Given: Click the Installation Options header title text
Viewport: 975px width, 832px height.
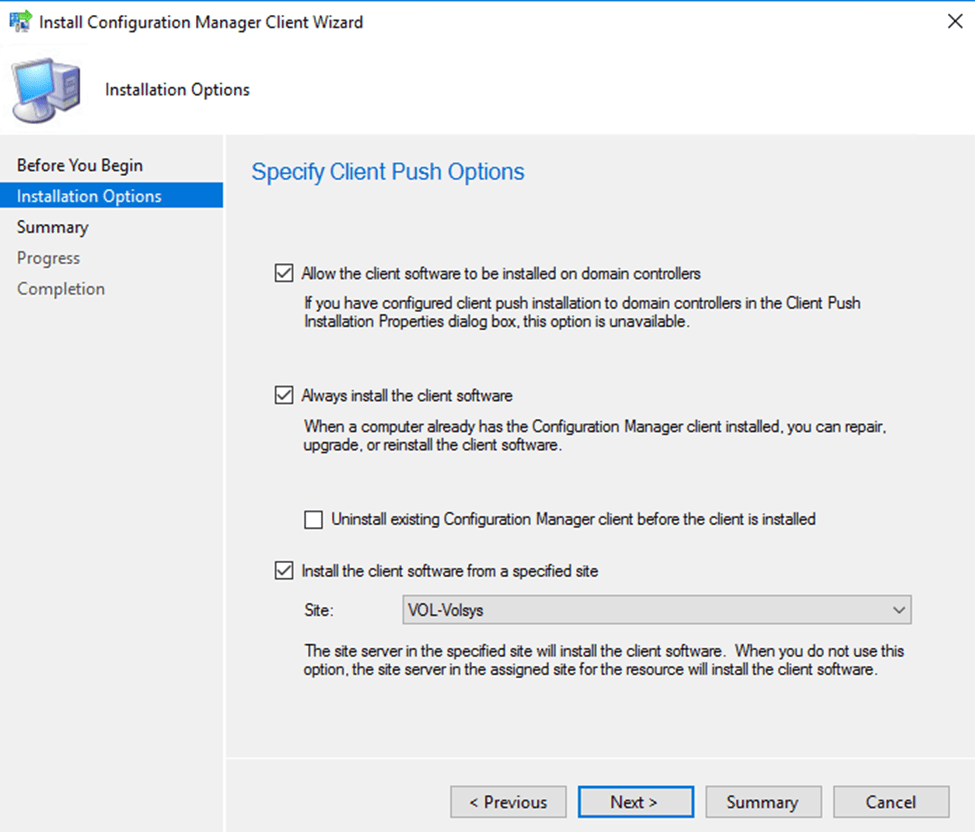Looking at the screenshot, I should [177, 90].
